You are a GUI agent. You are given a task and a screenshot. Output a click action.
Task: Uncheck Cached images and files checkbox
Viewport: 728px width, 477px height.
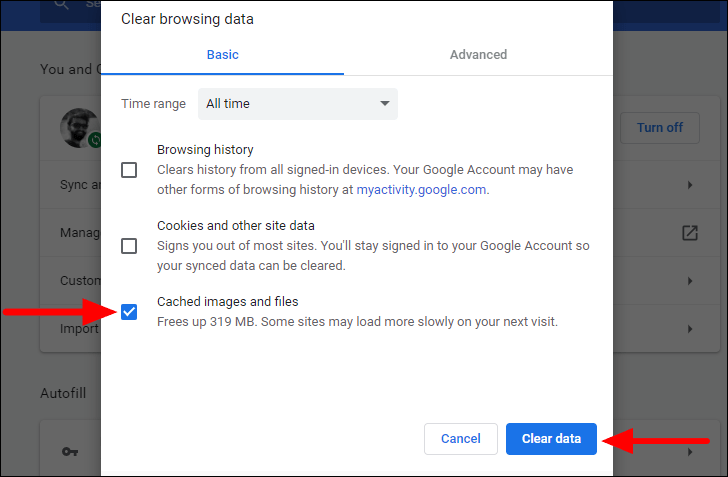tap(129, 312)
